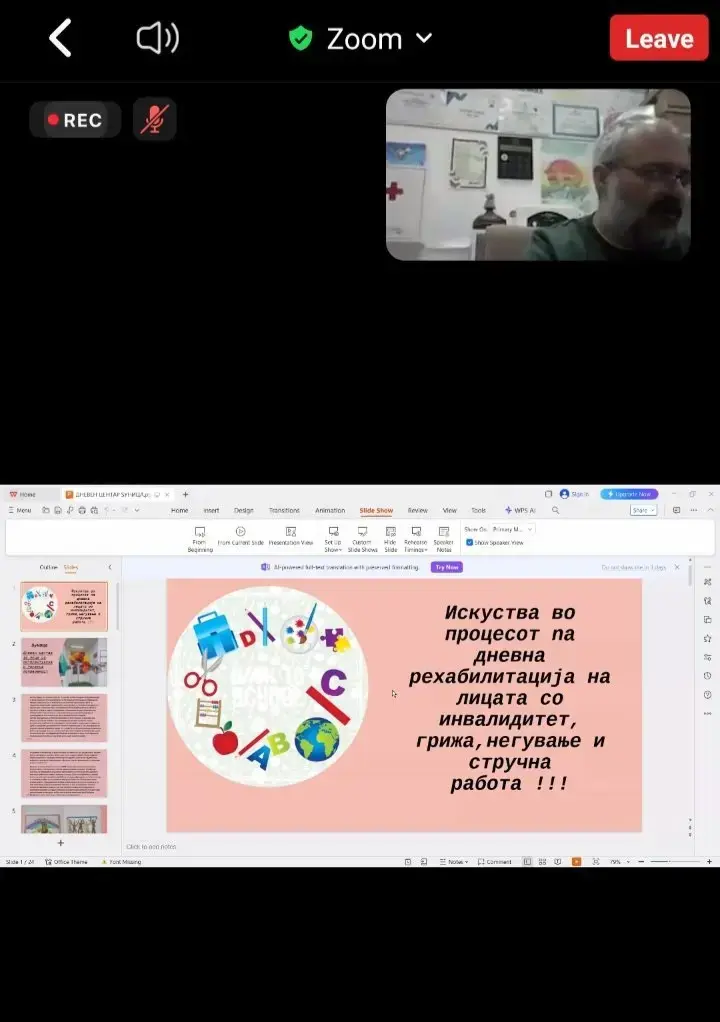Add a new document tab with the plus
720x1022 pixels.
click(x=185, y=495)
